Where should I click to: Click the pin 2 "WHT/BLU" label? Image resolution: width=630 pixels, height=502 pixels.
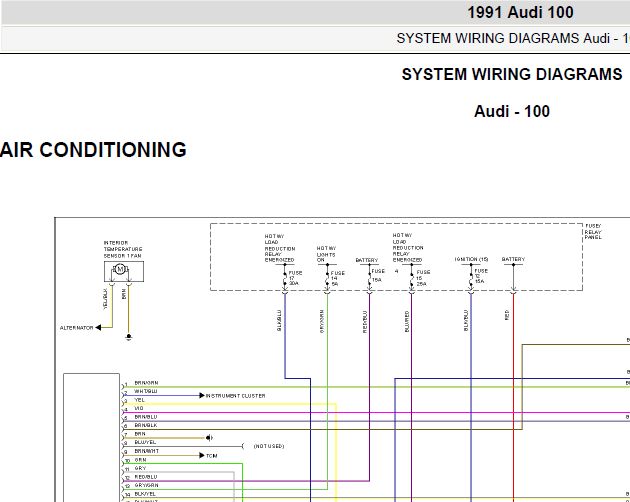[x=145, y=391]
